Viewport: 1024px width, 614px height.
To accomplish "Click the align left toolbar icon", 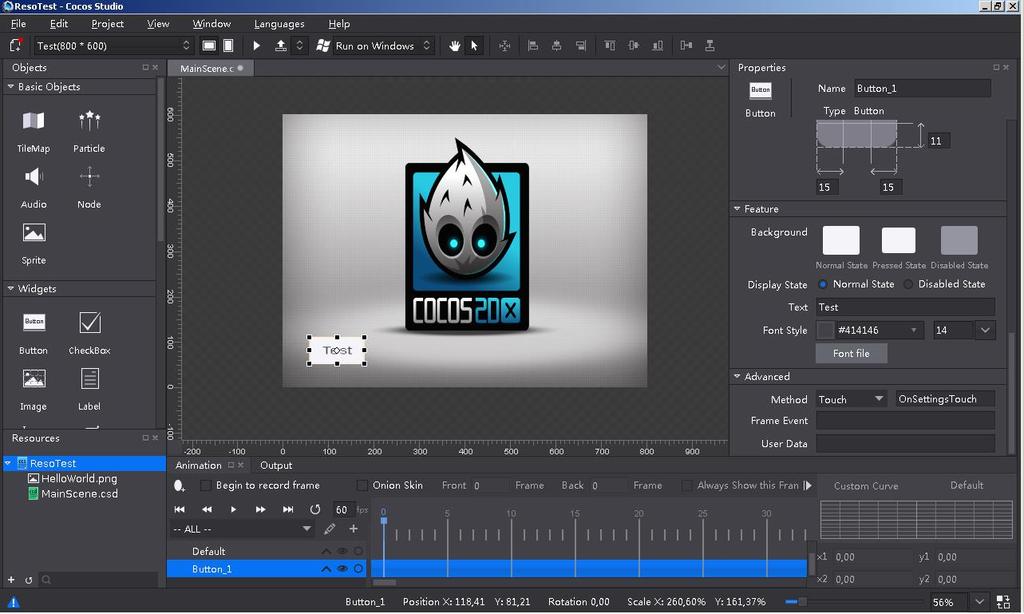I will pos(533,46).
